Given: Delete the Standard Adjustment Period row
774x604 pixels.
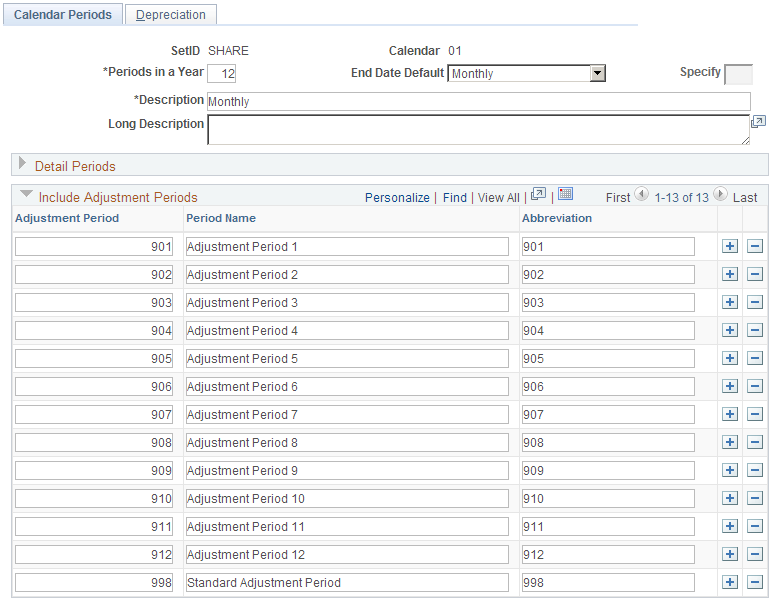Looking at the screenshot, I should [755, 582].
